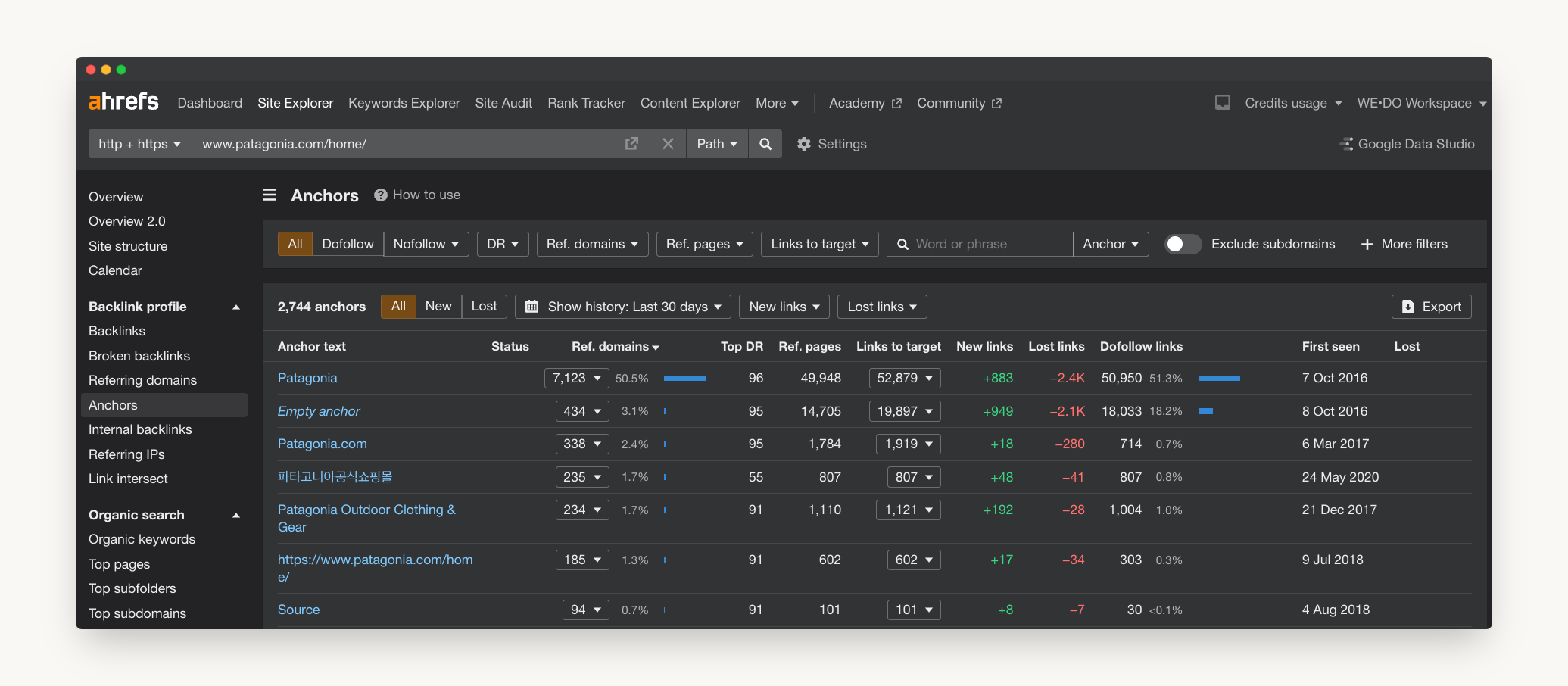Click the magnifier search button
This screenshot has width=1568, height=686.
click(x=765, y=144)
